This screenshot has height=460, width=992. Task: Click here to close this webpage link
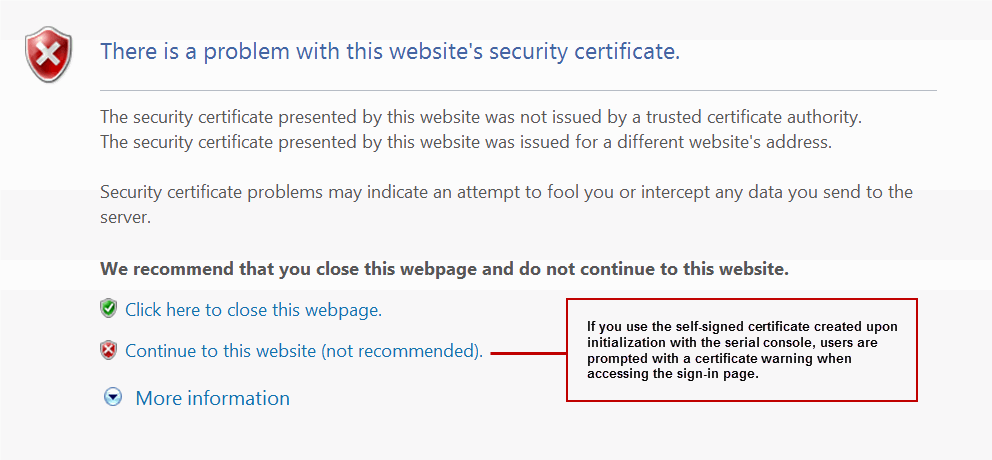[x=253, y=310]
